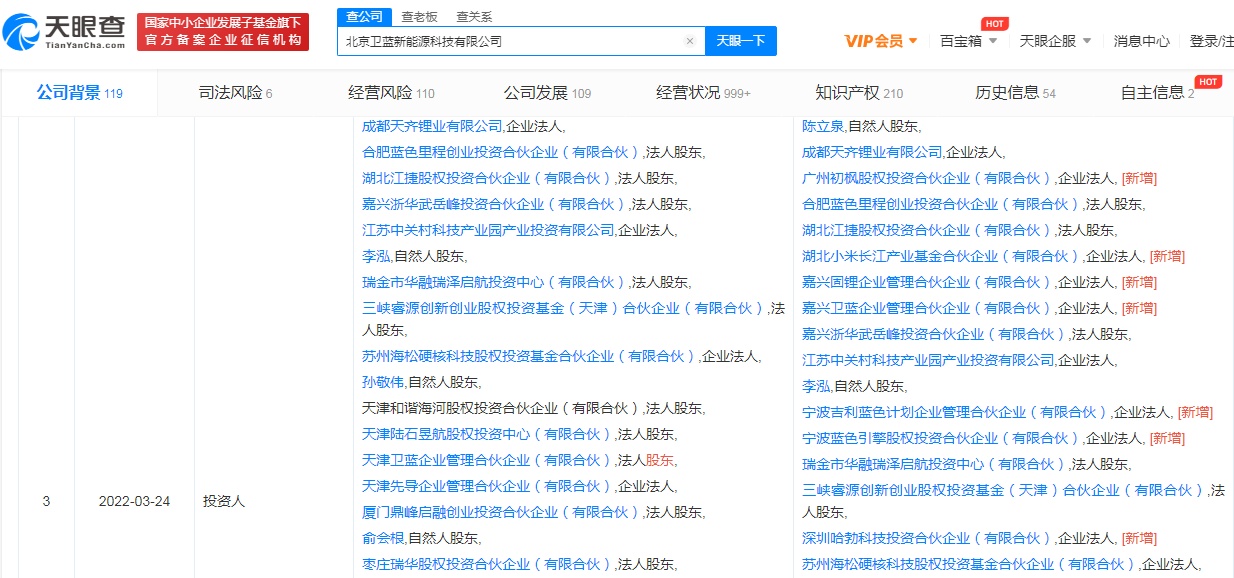This screenshot has height=578, width=1234.
Task: Select the 经营风险 tab
Action: point(391,93)
